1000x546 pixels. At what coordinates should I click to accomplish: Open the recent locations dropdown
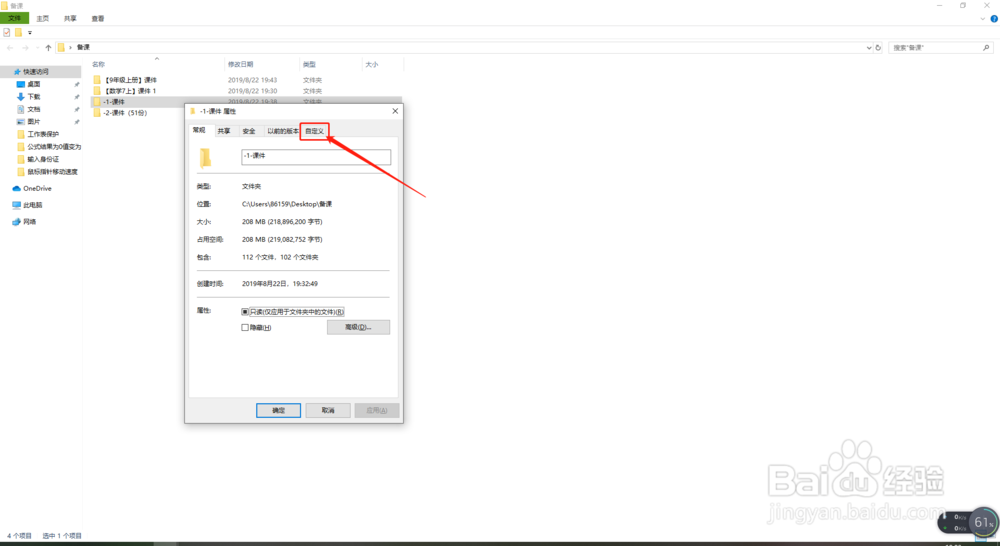point(36,48)
